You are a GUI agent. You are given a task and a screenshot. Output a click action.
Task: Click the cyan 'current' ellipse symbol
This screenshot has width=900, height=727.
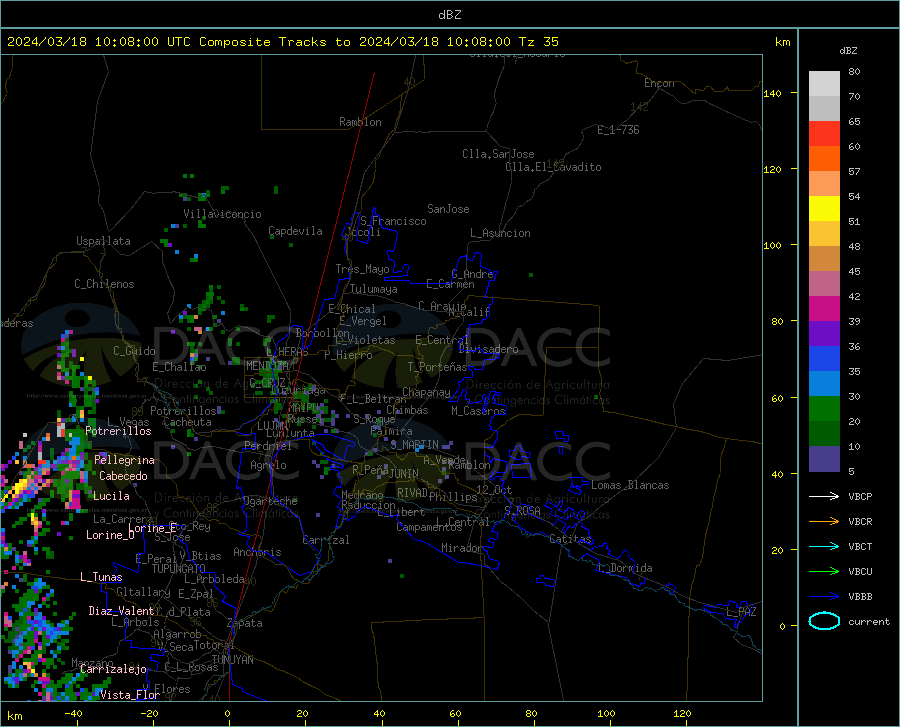coord(824,621)
